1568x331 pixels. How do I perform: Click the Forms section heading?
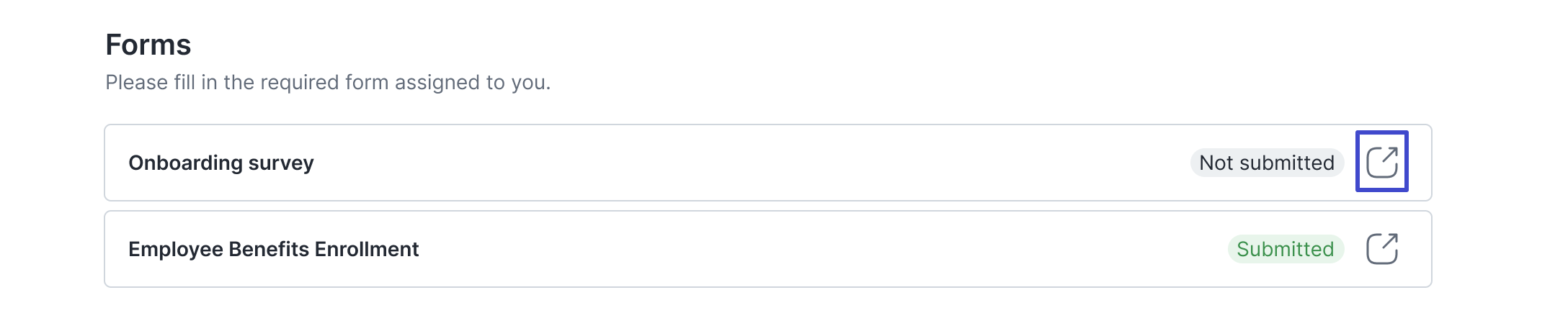(x=148, y=45)
